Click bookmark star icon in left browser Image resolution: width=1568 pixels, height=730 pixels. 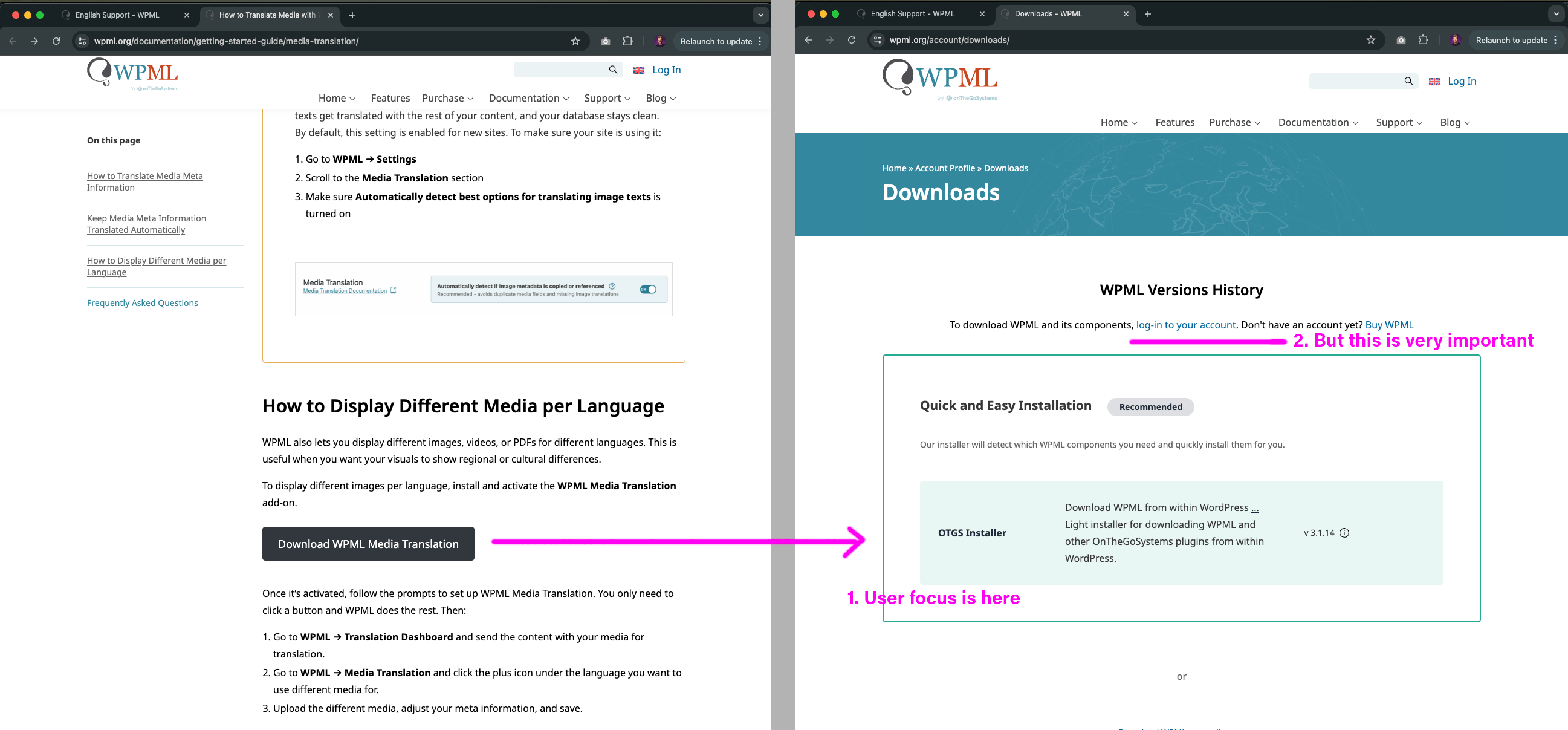pos(575,41)
